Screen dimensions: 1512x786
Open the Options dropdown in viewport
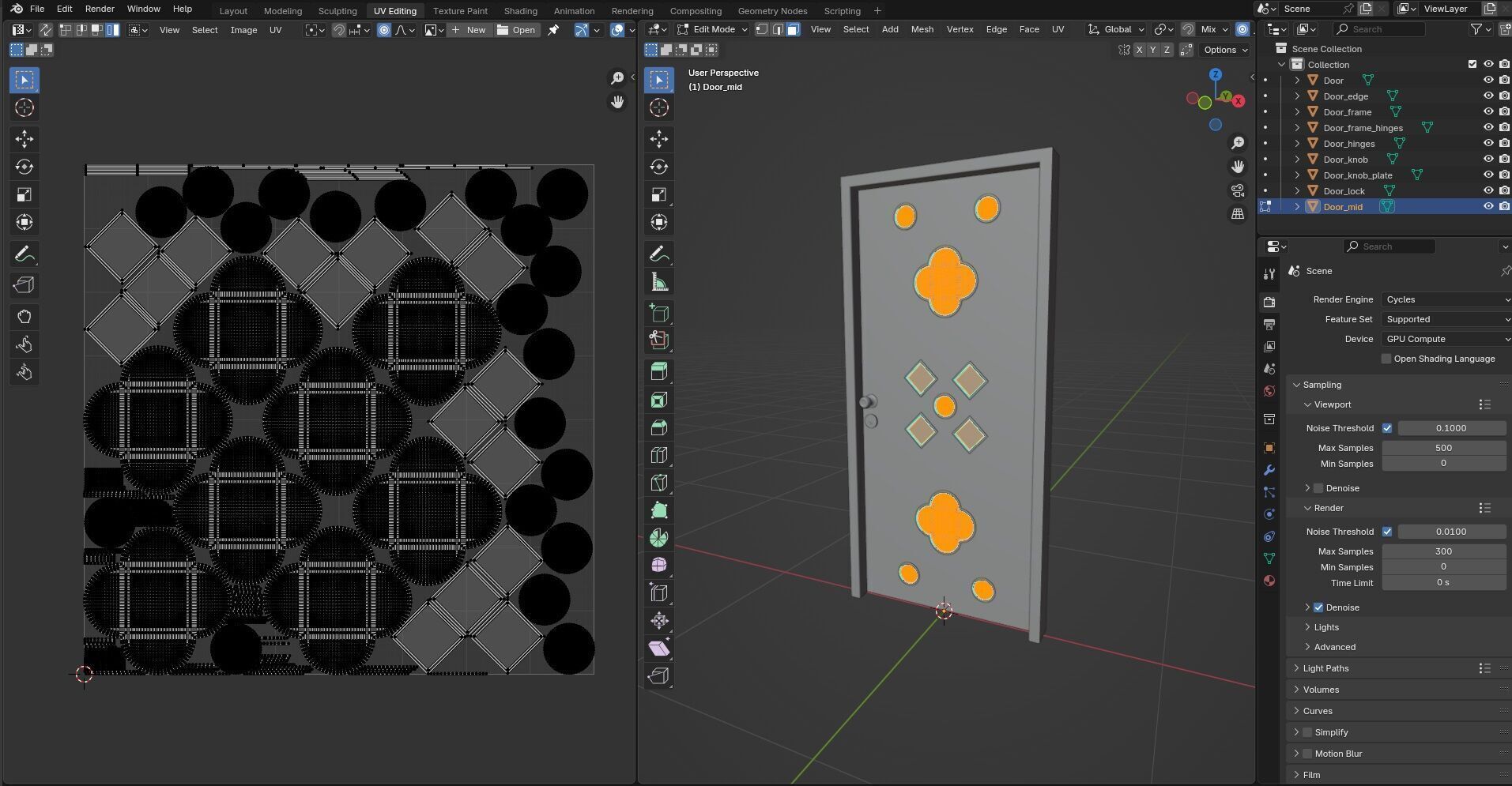(1224, 50)
